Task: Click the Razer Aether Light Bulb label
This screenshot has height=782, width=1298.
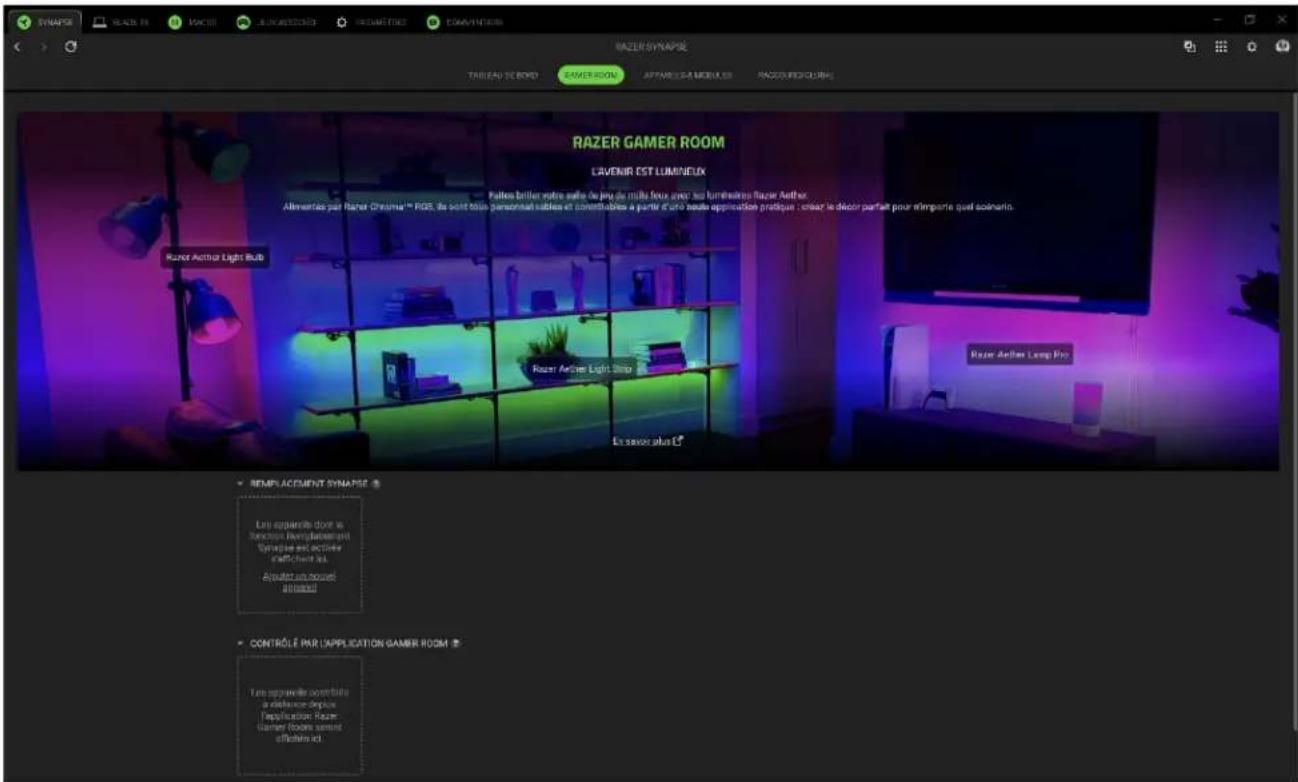Action: [214, 257]
